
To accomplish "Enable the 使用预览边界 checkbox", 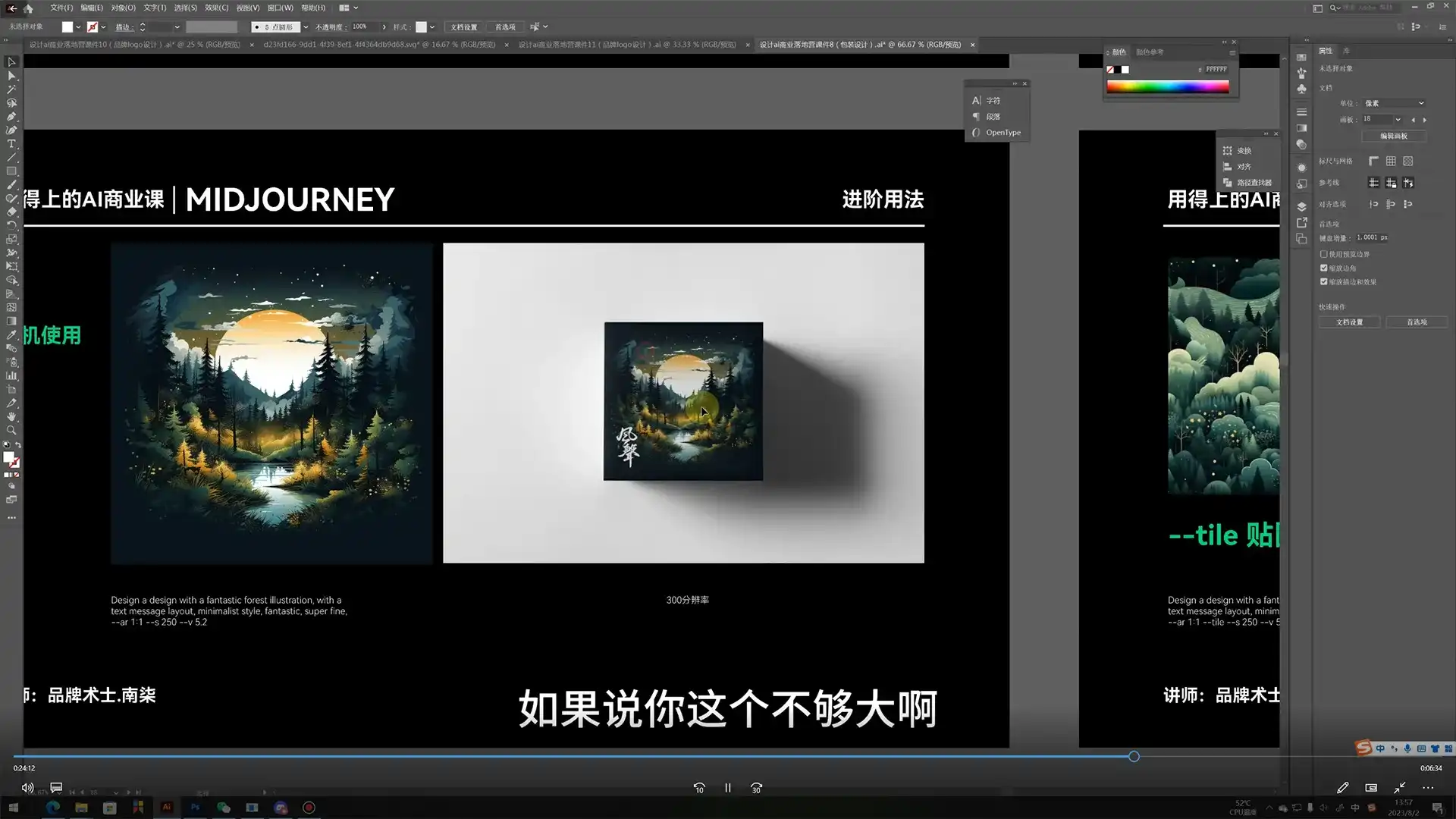I will point(1324,254).
